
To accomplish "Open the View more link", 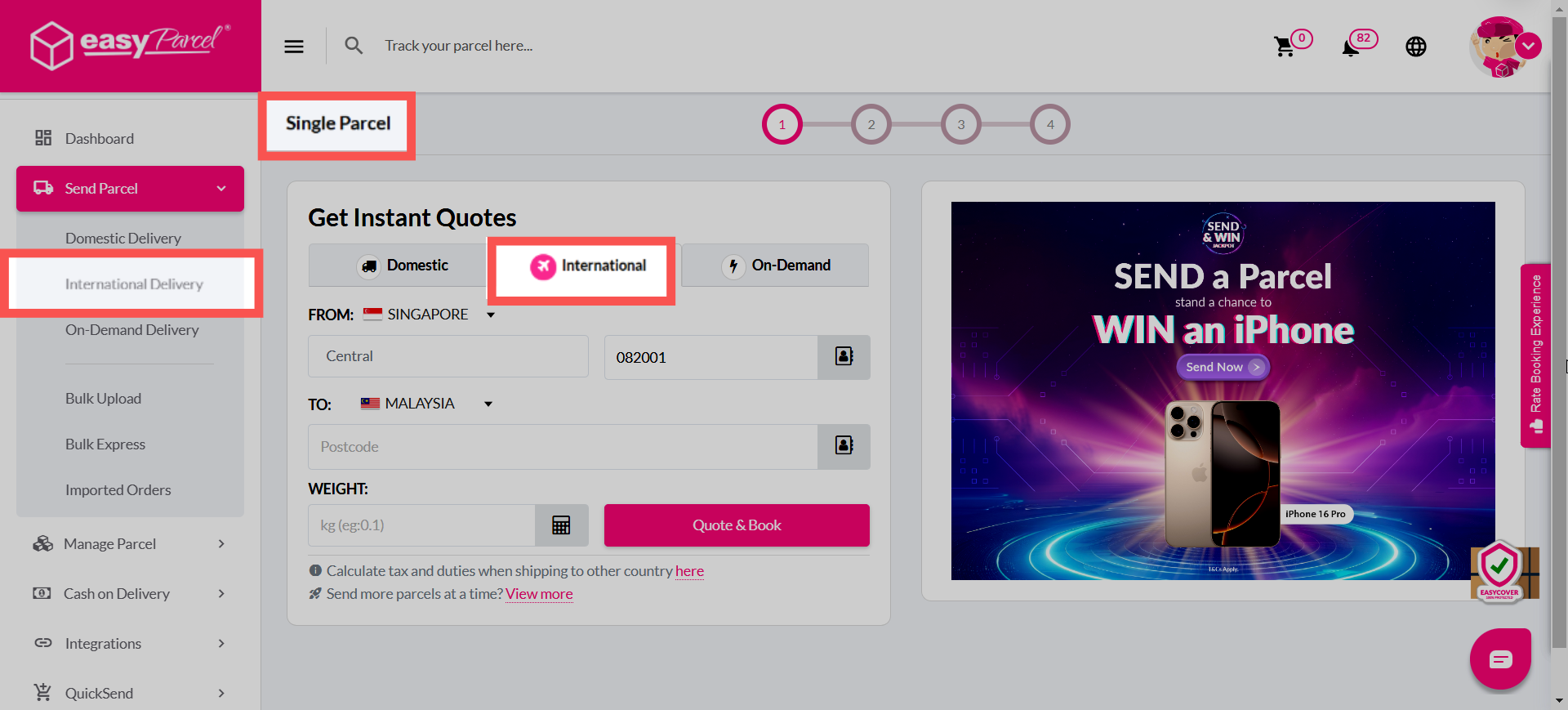I will [x=539, y=594].
